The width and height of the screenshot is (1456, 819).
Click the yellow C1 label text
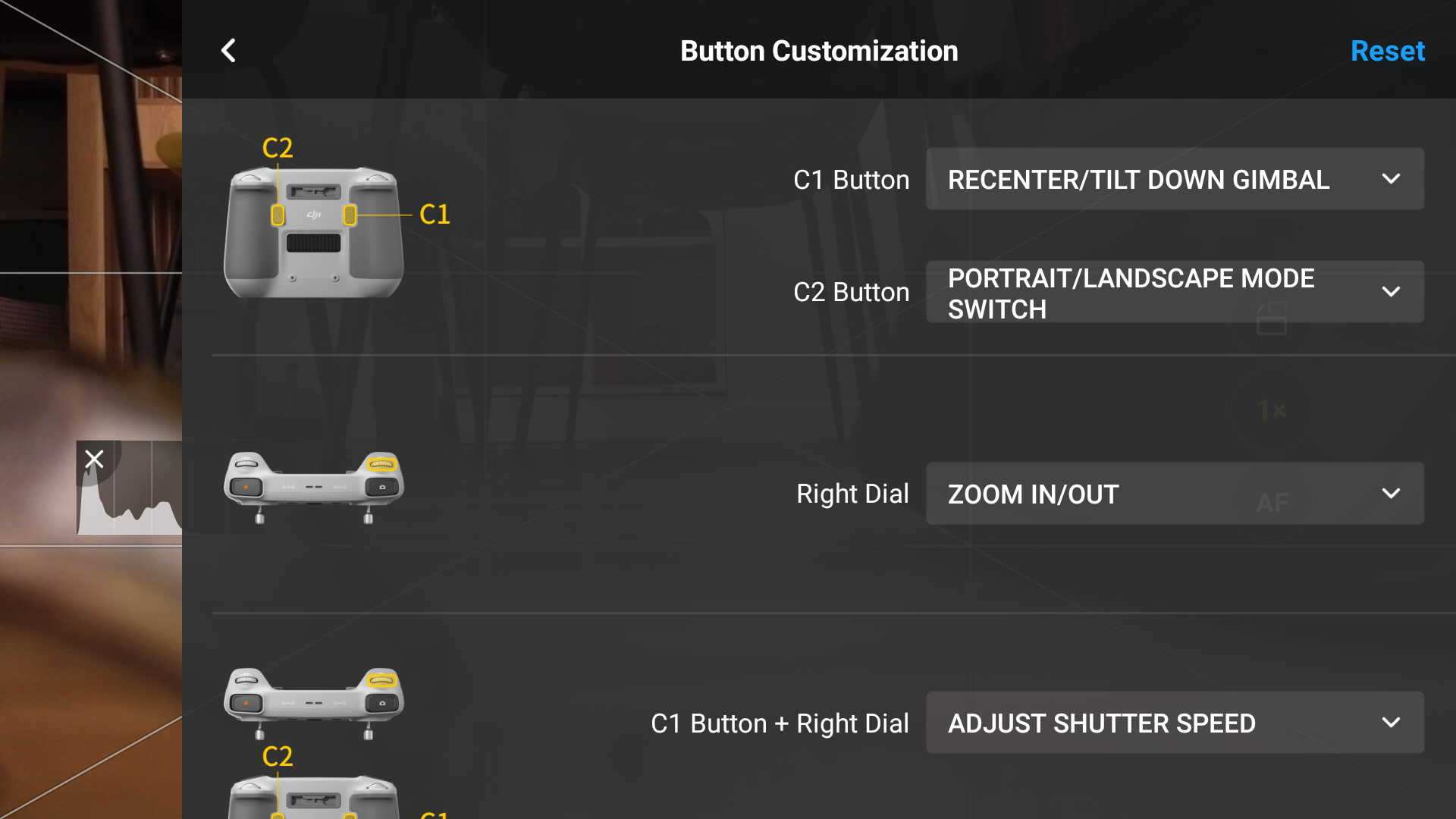coord(435,215)
